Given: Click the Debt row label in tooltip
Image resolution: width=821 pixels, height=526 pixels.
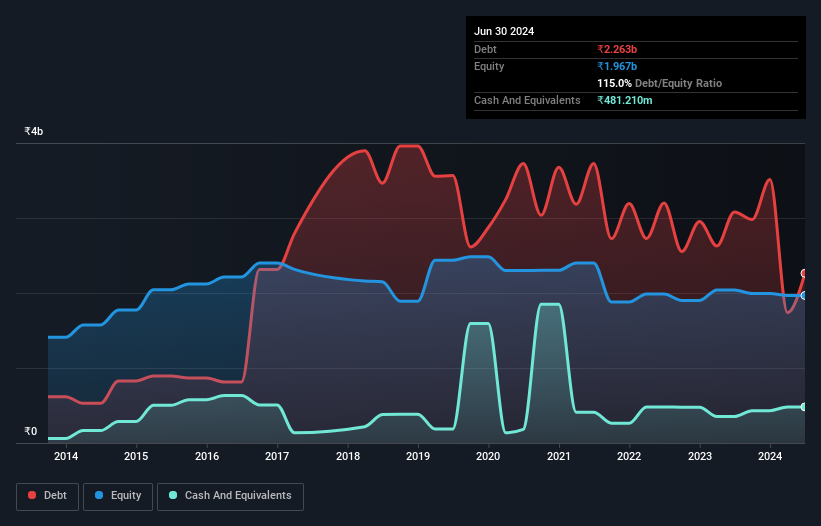Looking at the screenshot, I should pyautogui.click(x=485, y=49).
